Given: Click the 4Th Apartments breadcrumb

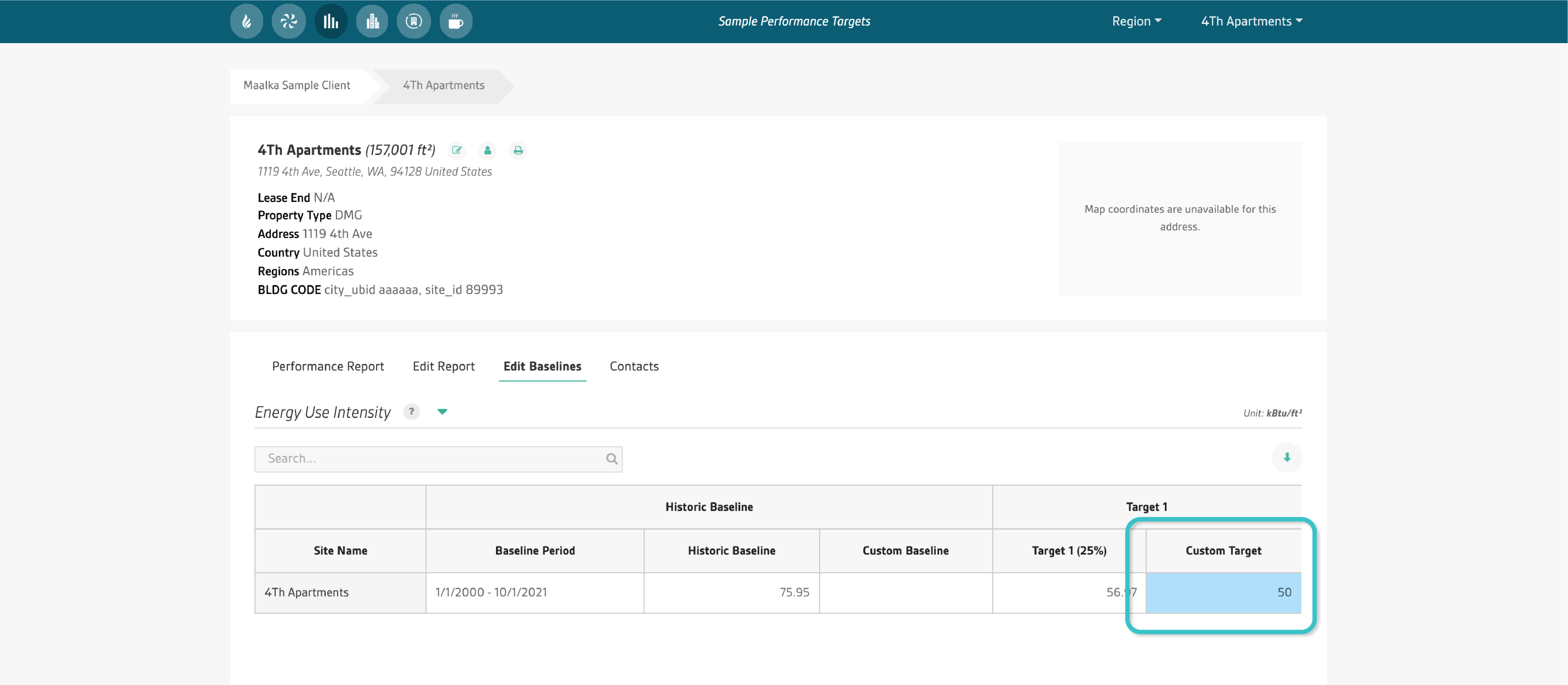Looking at the screenshot, I should tap(444, 86).
